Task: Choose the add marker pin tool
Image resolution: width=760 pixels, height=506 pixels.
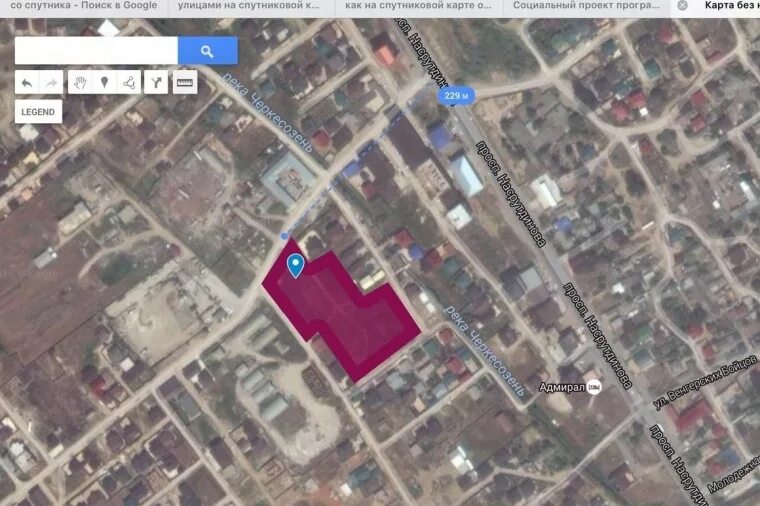Action: (x=104, y=83)
